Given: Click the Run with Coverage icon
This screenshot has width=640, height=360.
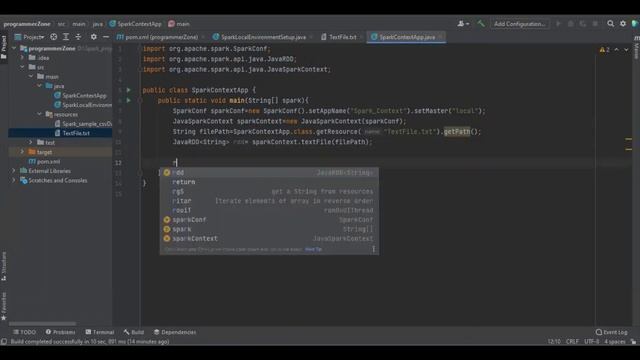Looking at the screenshot, I should coord(583,24).
